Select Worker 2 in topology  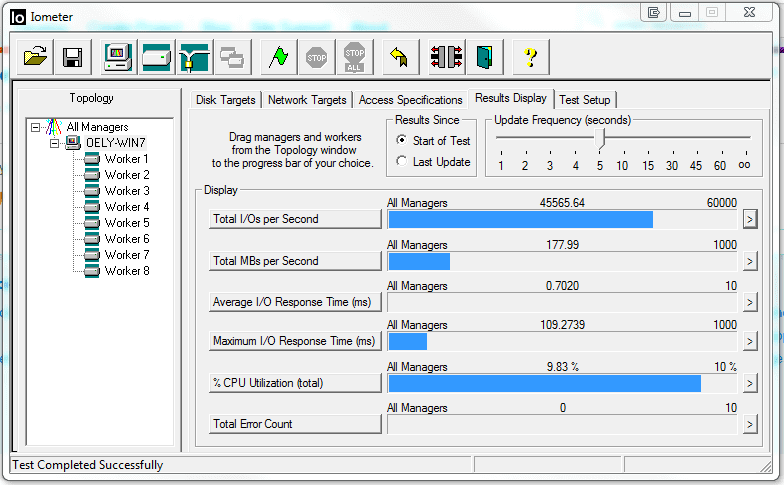(x=126, y=175)
